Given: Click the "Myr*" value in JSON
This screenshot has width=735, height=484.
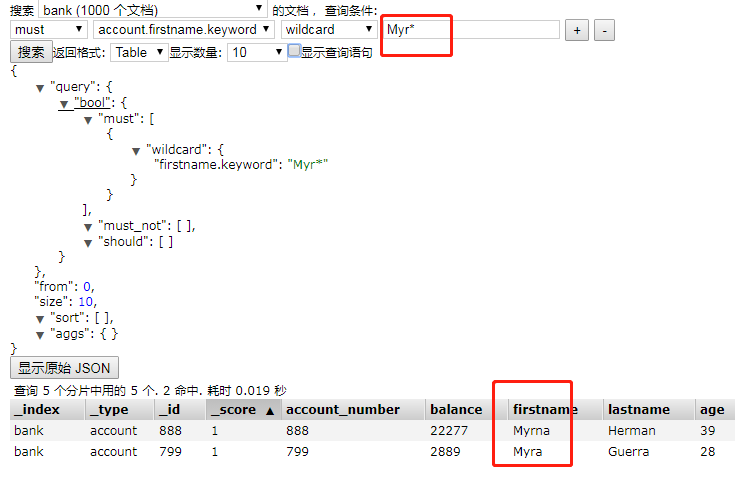Looking at the screenshot, I should (308, 164).
